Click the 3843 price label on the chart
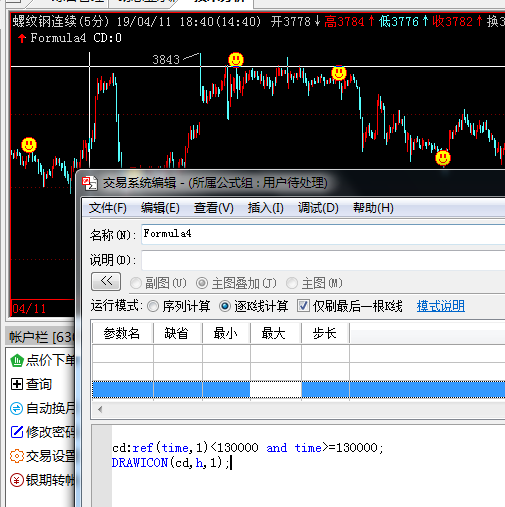The image size is (505, 507). click(166, 60)
